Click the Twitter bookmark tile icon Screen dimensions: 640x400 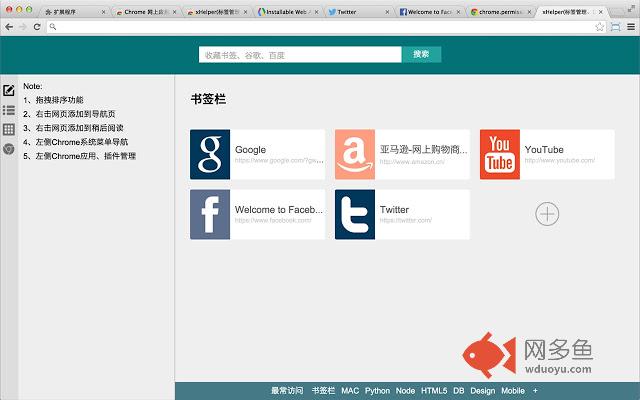pos(355,214)
